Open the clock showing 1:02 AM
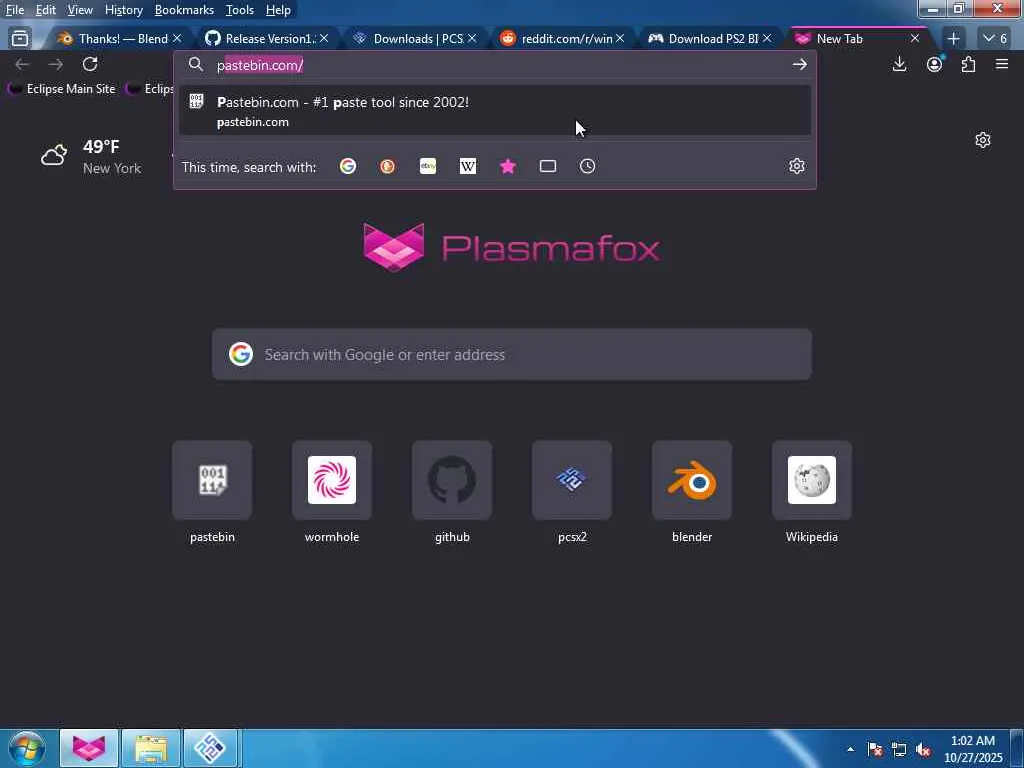This screenshot has width=1024, height=768. click(x=973, y=749)
